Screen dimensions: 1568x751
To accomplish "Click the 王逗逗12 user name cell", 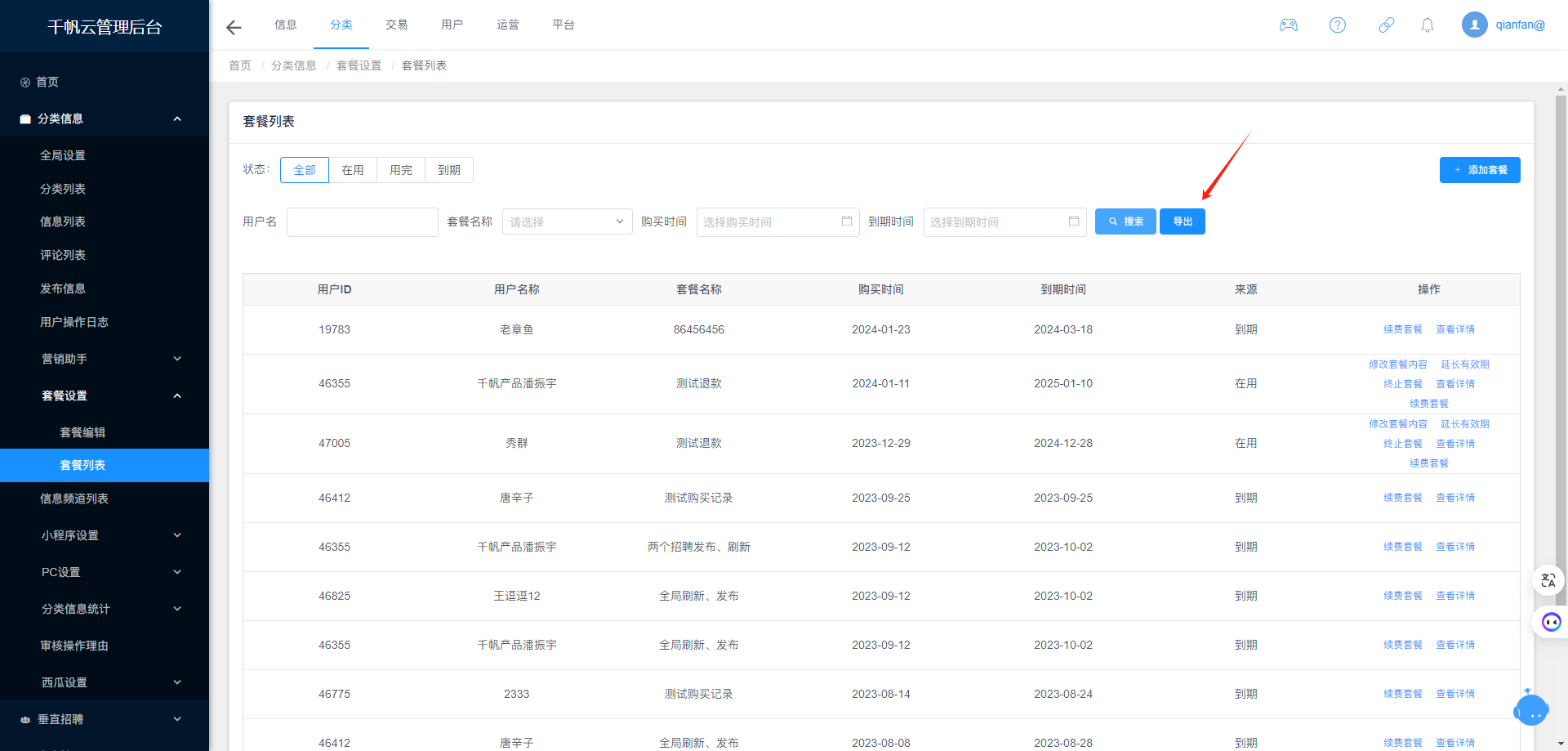I will click(x=517, y=596).
